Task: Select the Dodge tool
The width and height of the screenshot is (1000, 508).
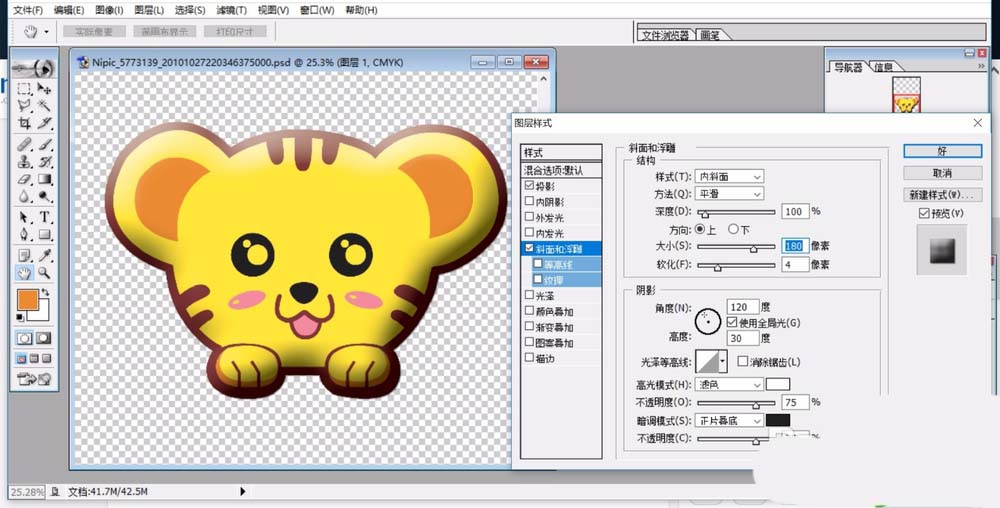Action: coord(44,196)
